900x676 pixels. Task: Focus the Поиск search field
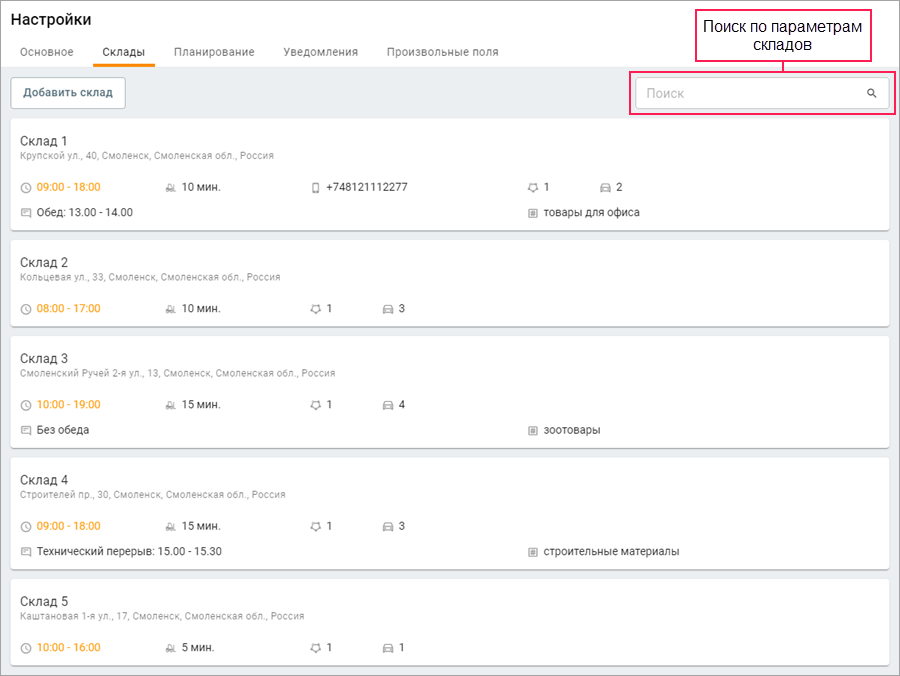[x=752, y=93]
